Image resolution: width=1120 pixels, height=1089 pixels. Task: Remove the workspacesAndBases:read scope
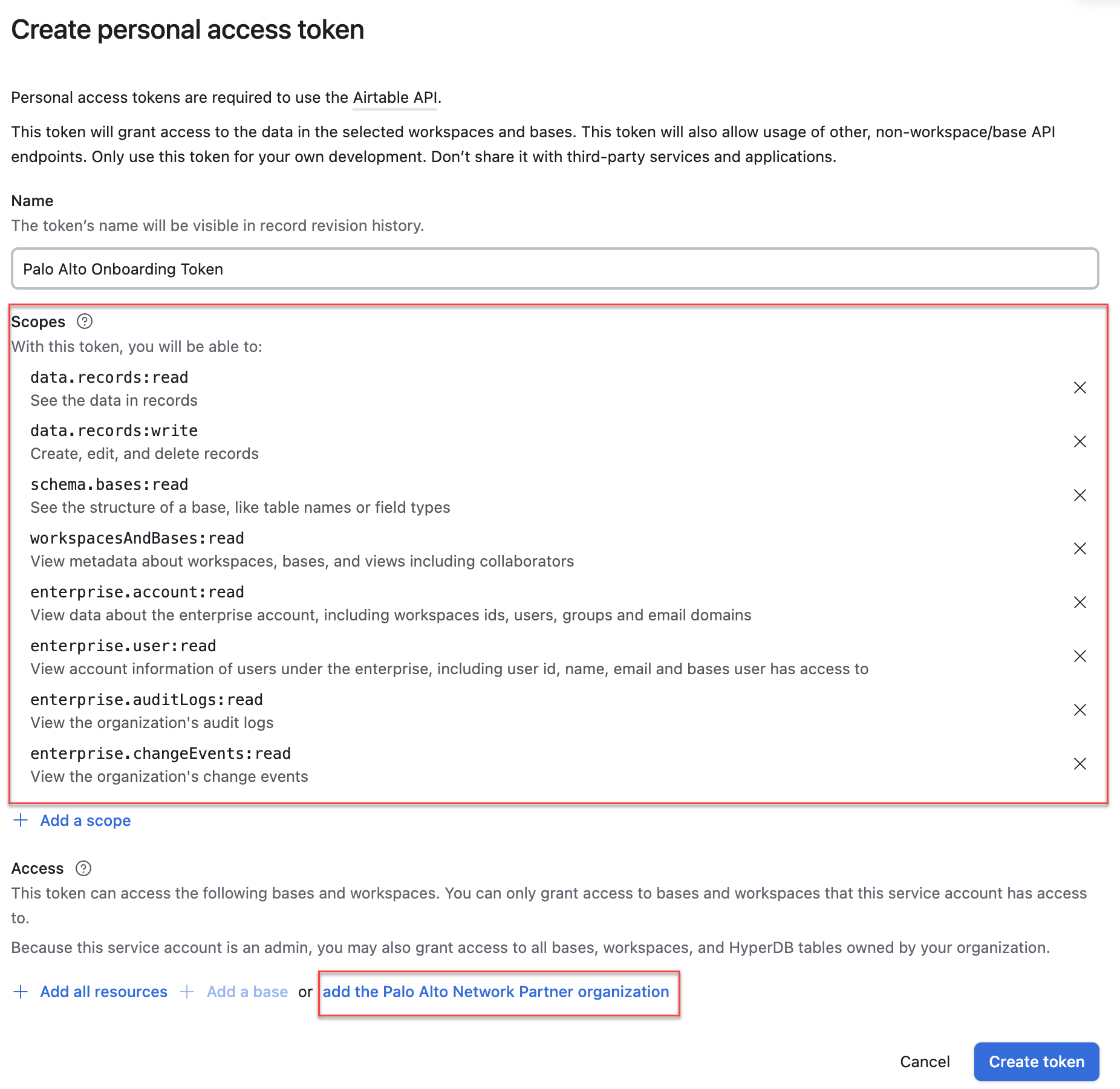[x=1079, y=548]
